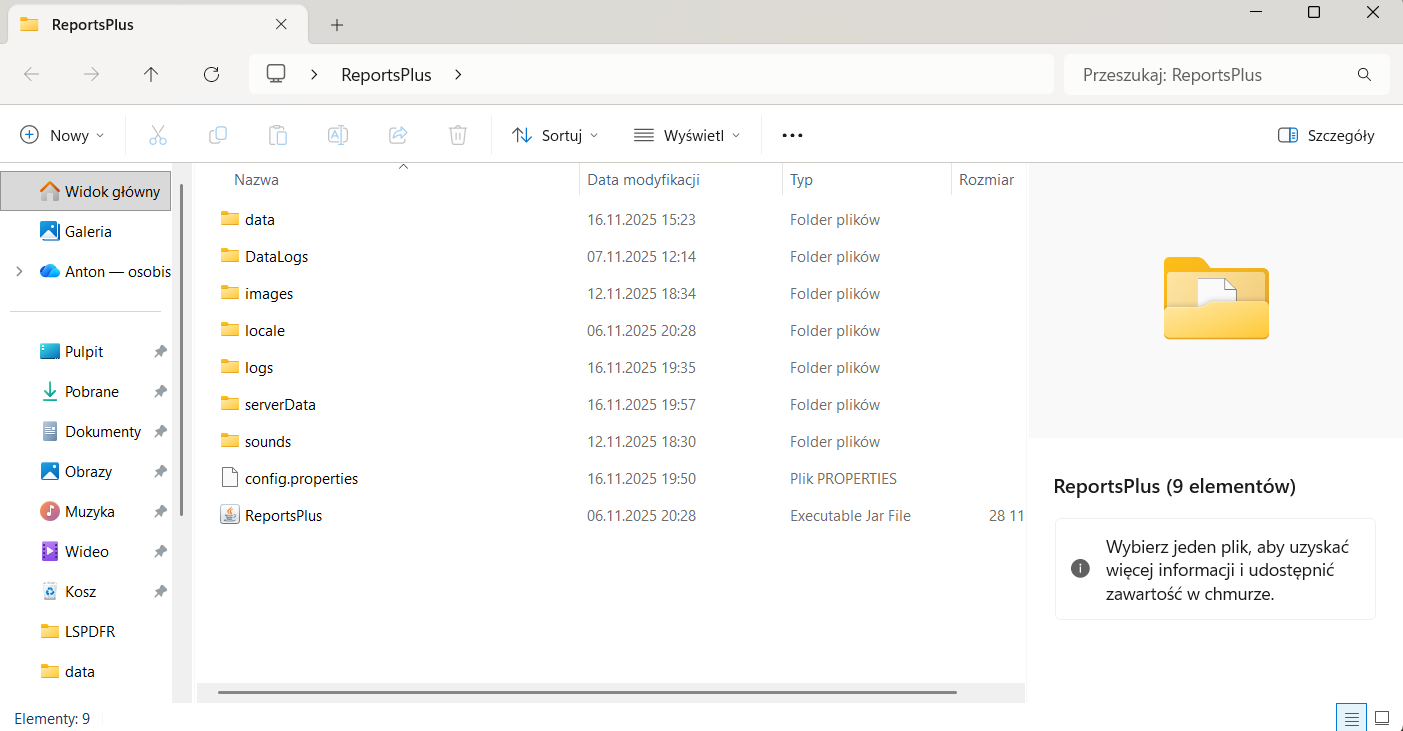
Task: Select the ReportsPlus window tab
Action: click(155, 24)
